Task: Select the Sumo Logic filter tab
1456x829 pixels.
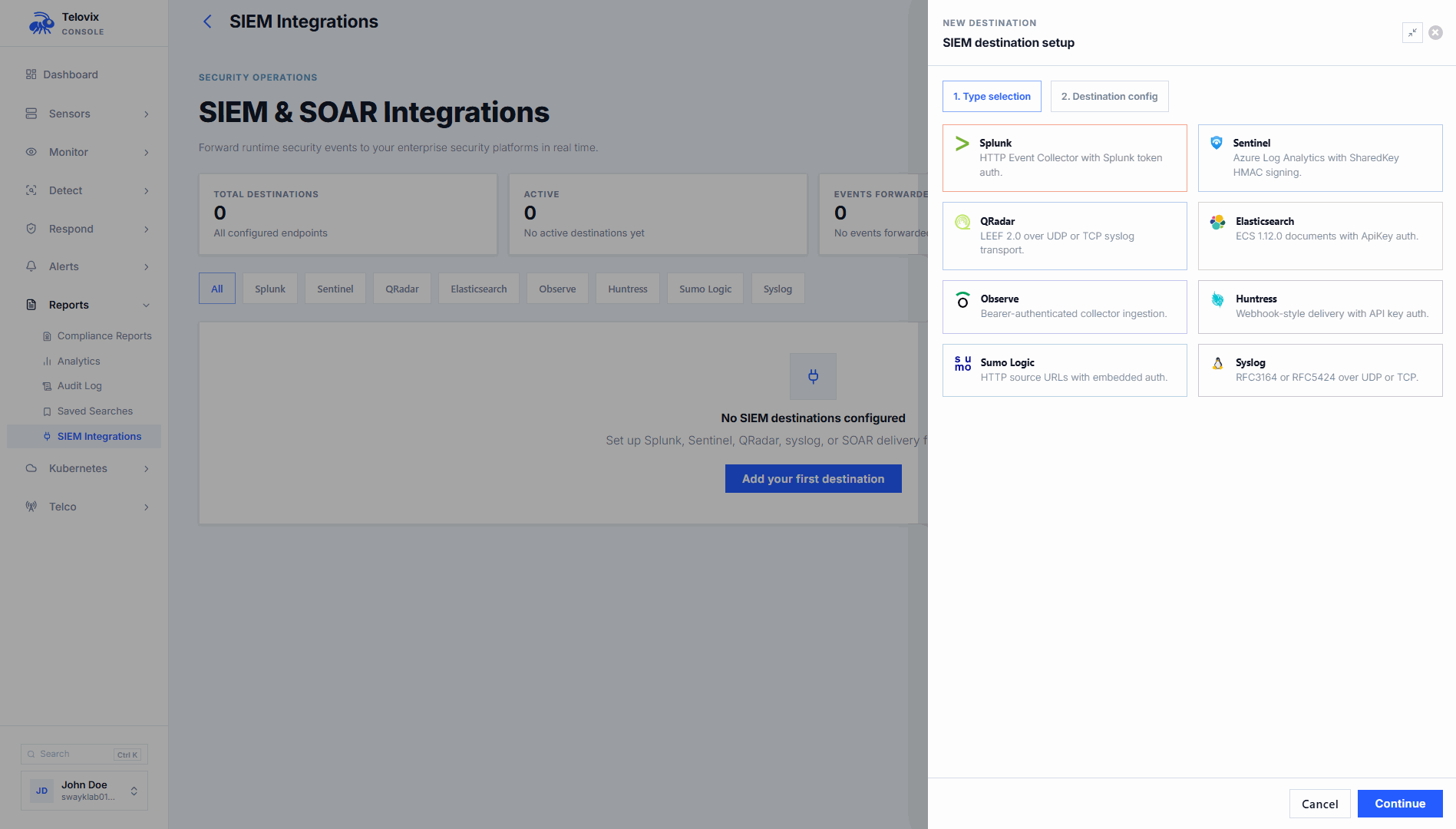Action: pos(705,289)
